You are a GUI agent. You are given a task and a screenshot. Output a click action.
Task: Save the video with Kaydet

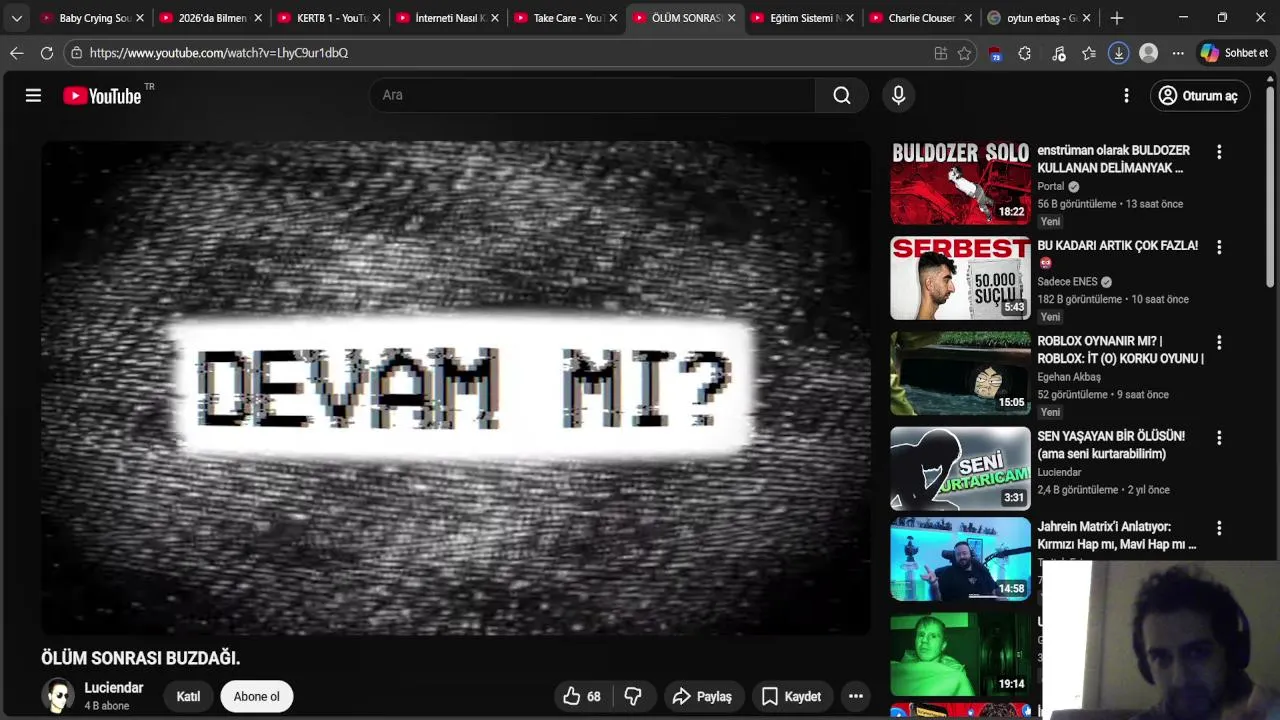tap(791, 696)
